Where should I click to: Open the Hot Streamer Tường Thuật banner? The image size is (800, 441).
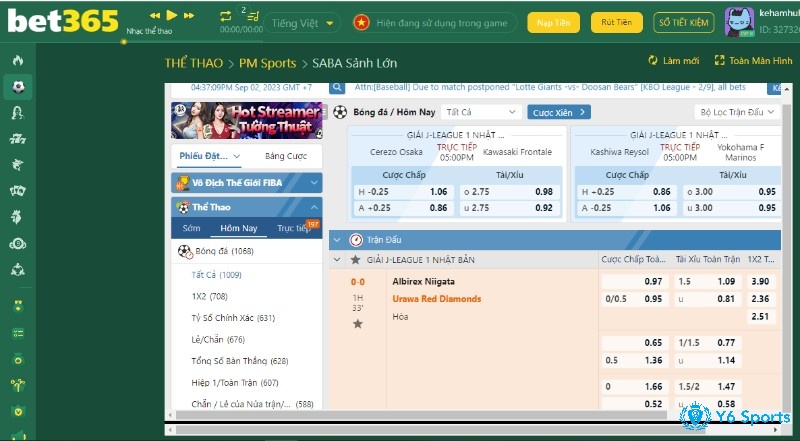[247, 120]
